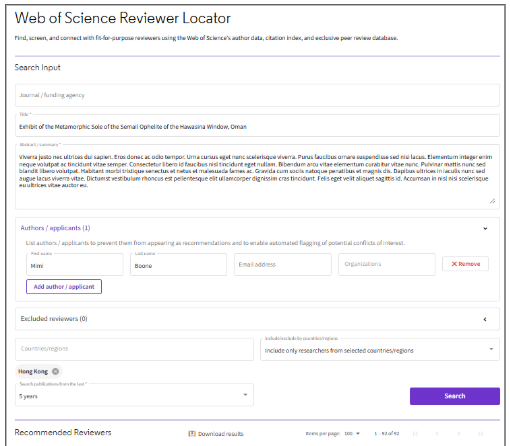Collapse the Authors / applicants section chevron

485,229
